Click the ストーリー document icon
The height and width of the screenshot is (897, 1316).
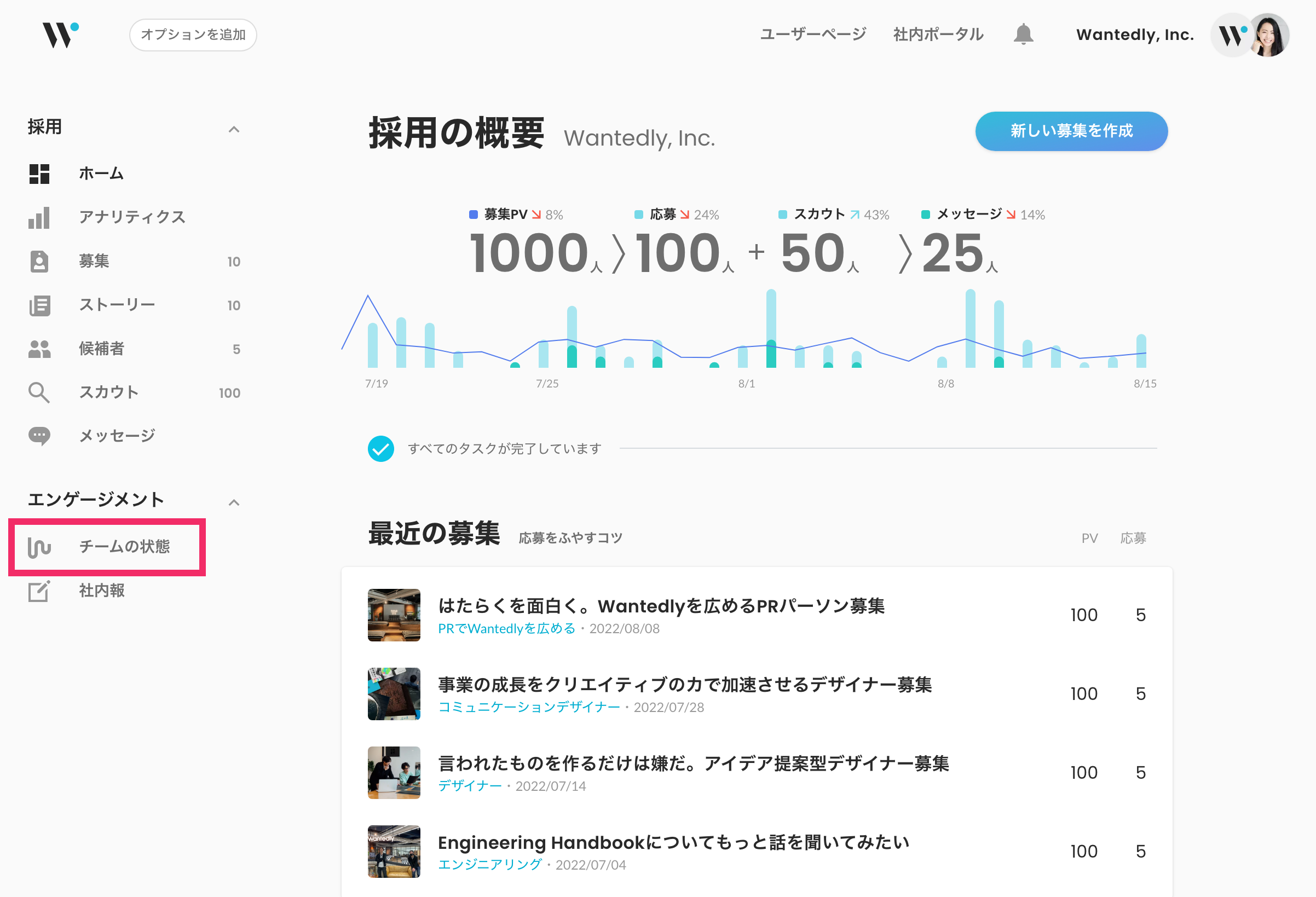(39, 305)
